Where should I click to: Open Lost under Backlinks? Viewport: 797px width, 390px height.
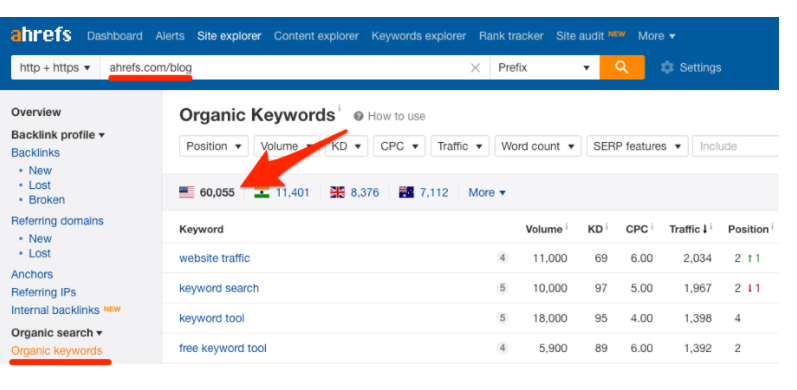coord(40,185)
